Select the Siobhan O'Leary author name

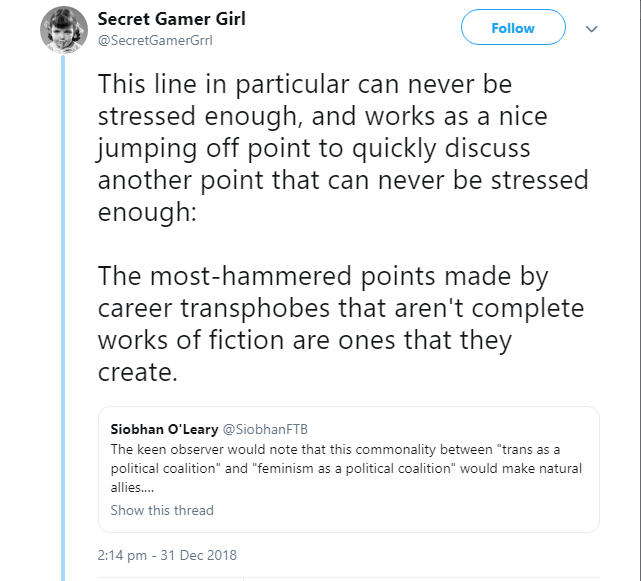click(164, 429)
